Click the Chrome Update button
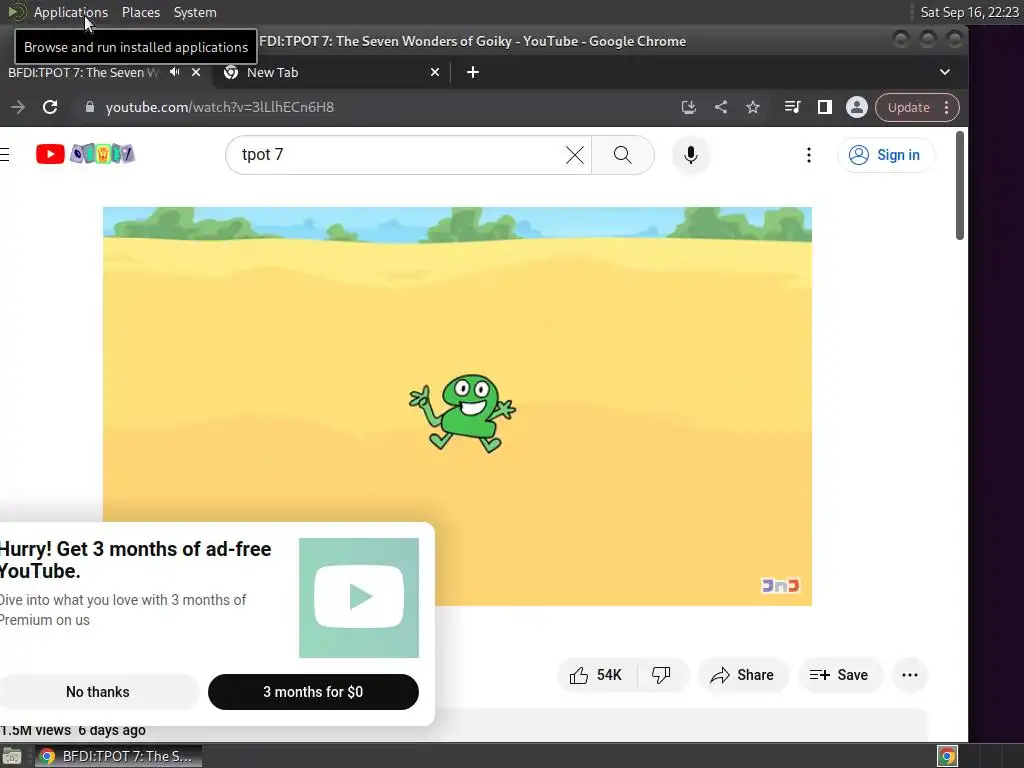This screenshot has height=768, width=1024. [908, 108]
